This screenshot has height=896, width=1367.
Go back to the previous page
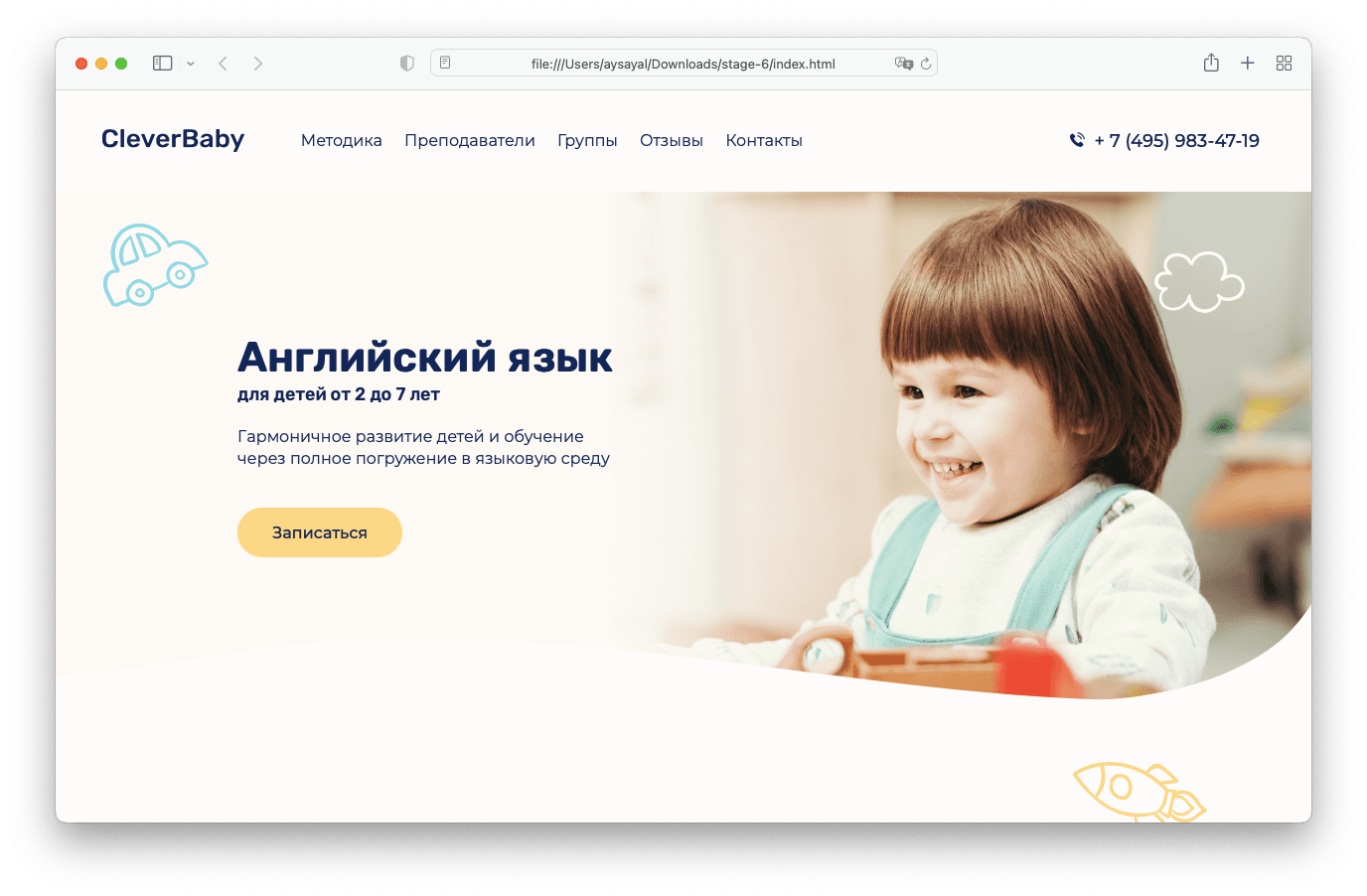[x=224, y=64]
